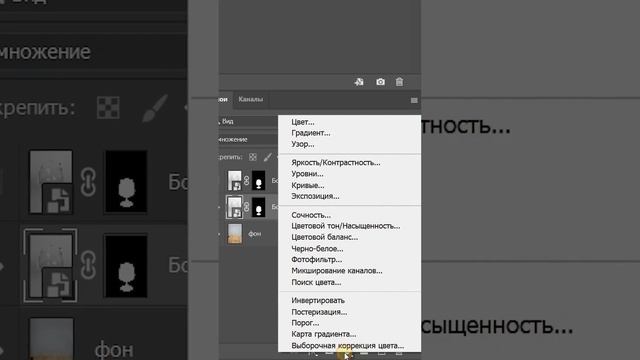
Task: Open the Вид layer filter dropdown
Action: (249, 121)
